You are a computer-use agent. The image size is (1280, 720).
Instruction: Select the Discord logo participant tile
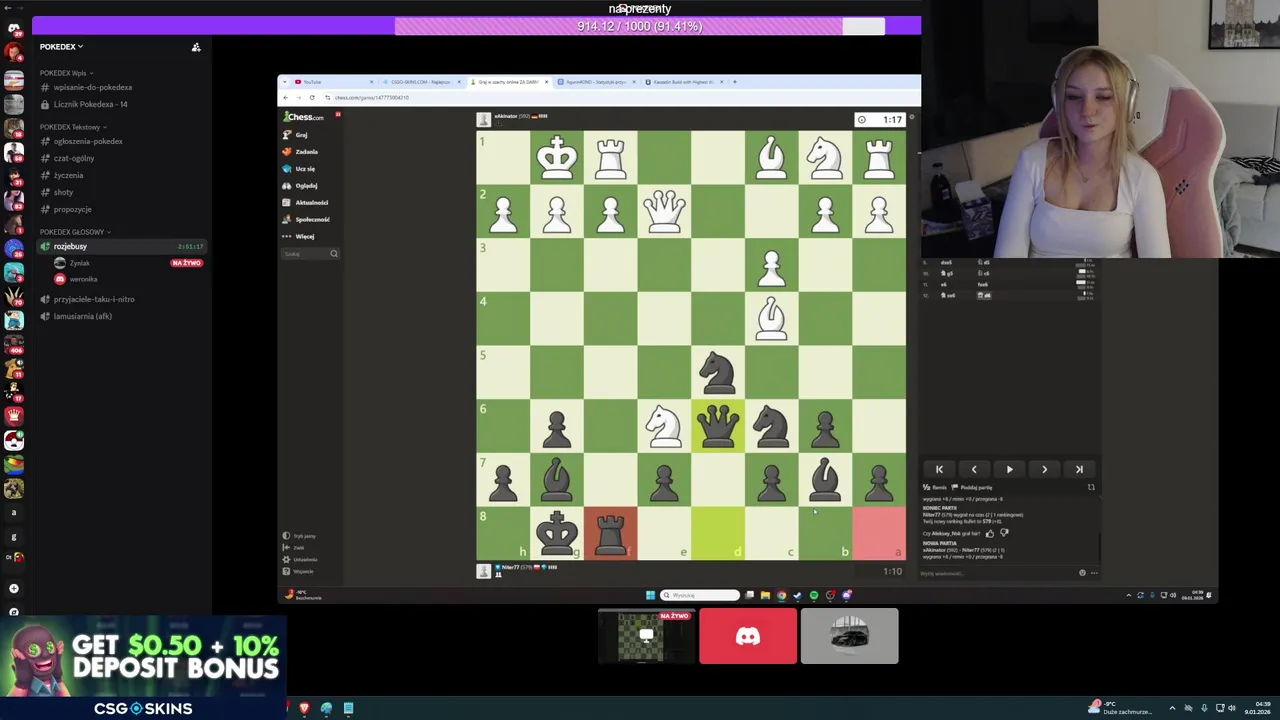748,636
